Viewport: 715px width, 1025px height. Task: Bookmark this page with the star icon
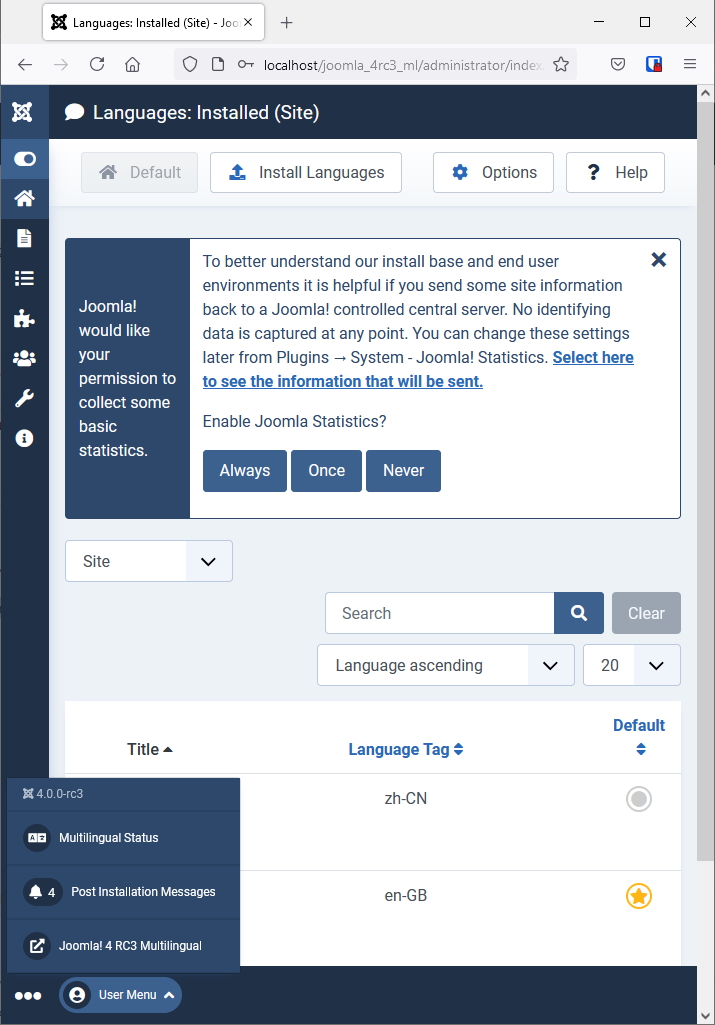click(x=561, y=64)
